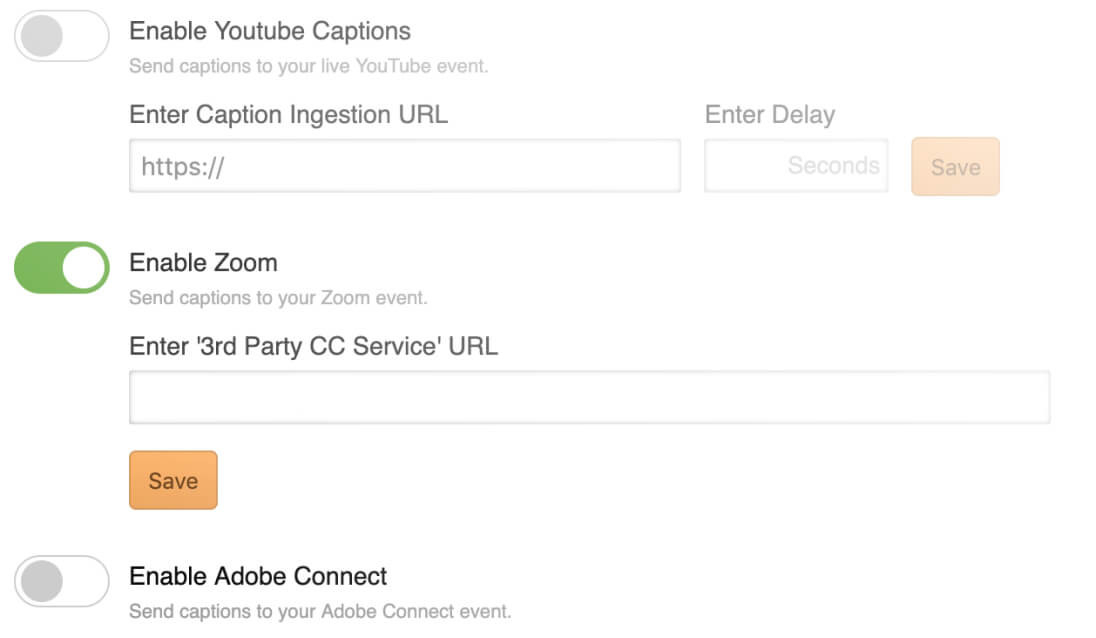This screenshot has height=638, width=1096.
Task: Click the '3rd Party CC Service' URL box
Action: [x=589, y=396]
